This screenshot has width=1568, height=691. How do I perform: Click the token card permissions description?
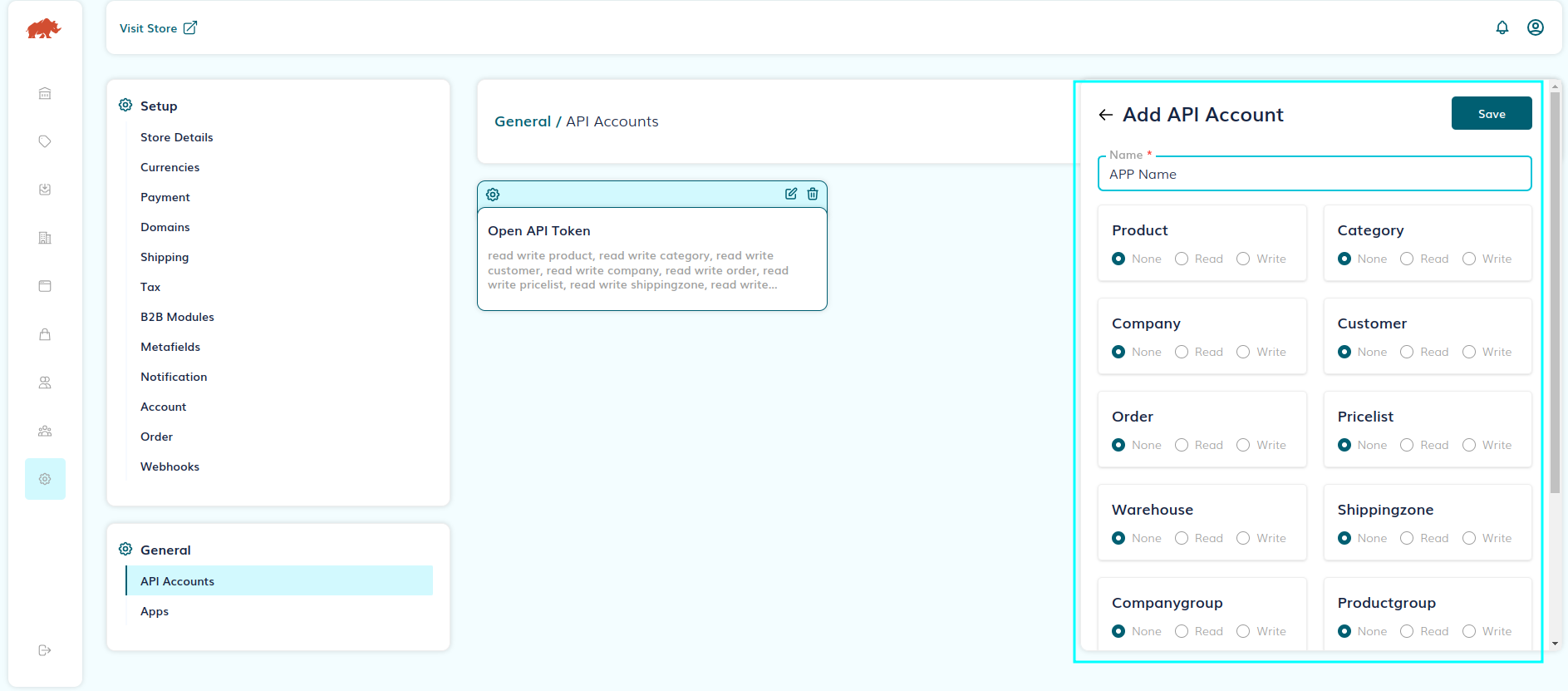pyautogui.click(x=638, y=270)
